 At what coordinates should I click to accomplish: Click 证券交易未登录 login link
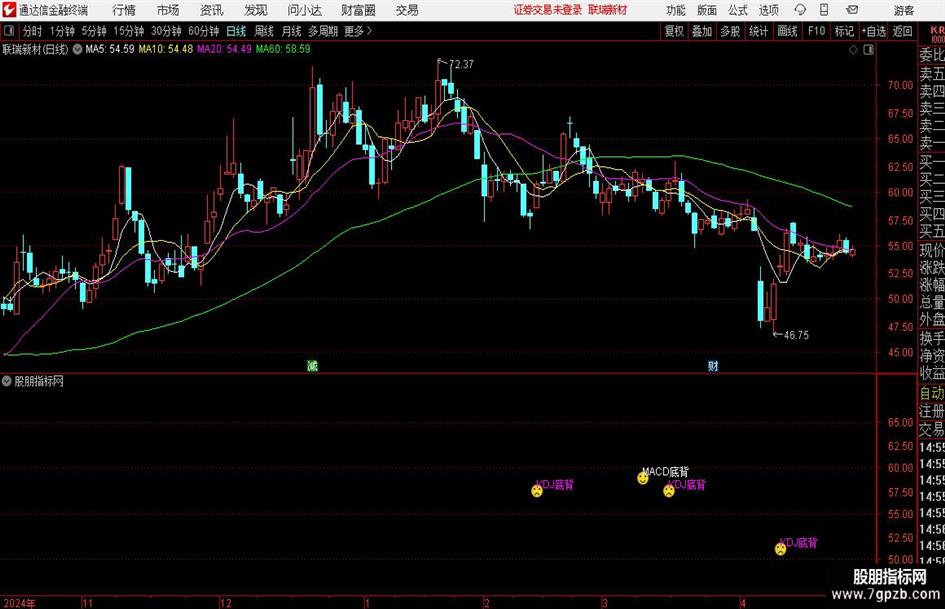point(548,10)
